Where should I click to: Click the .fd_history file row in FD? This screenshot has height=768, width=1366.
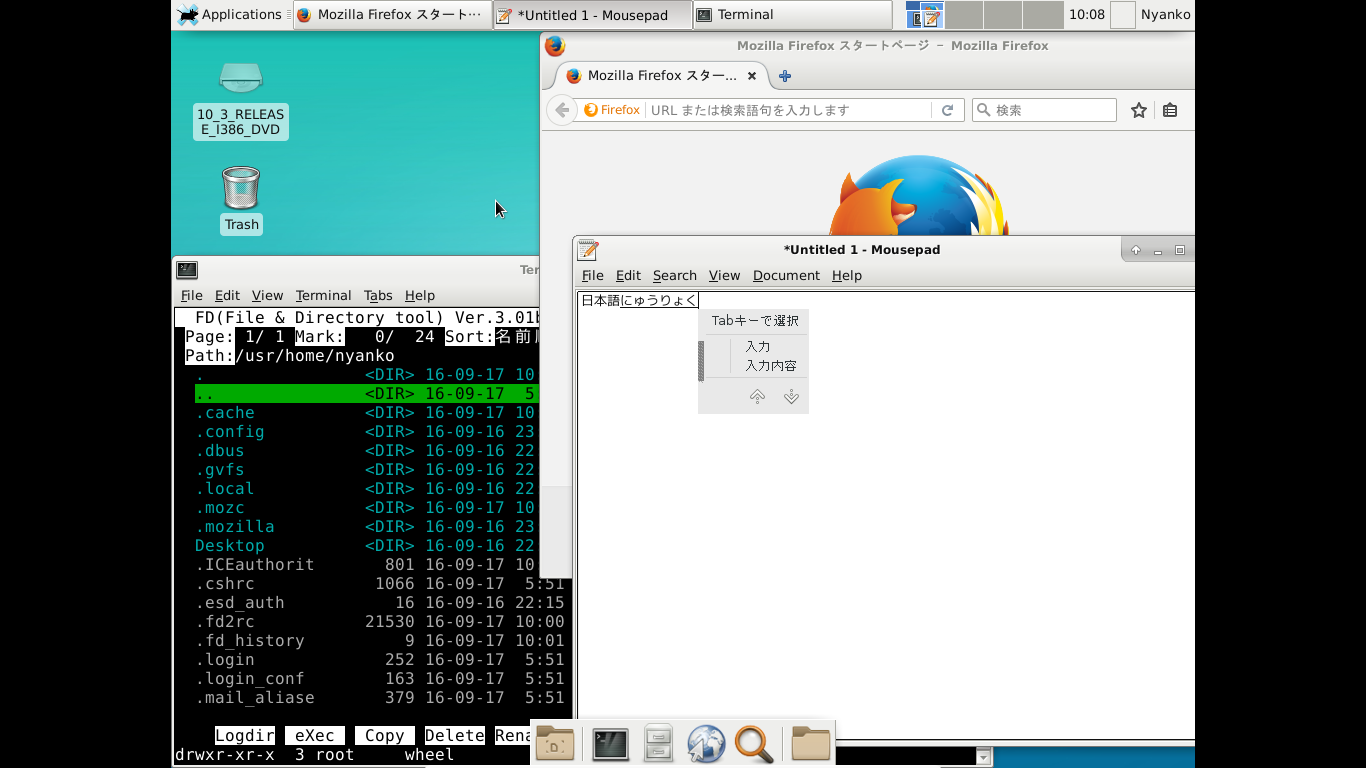pyautogui.click(x=380, y=641)
